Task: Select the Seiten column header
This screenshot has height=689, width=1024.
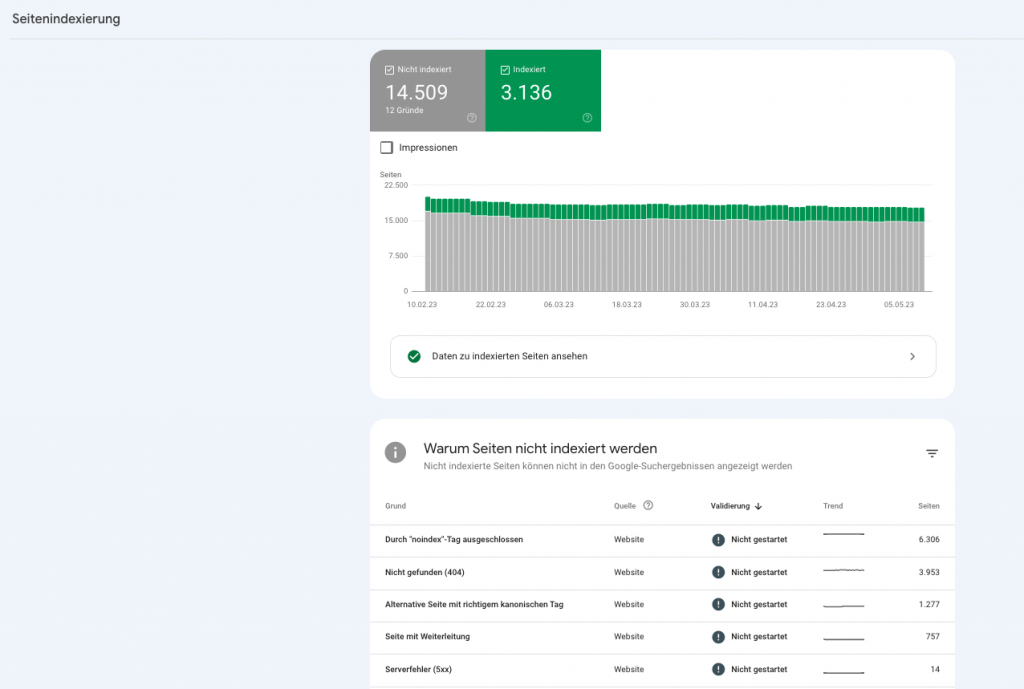Action: pyautogui.click(x=928, y=506)
